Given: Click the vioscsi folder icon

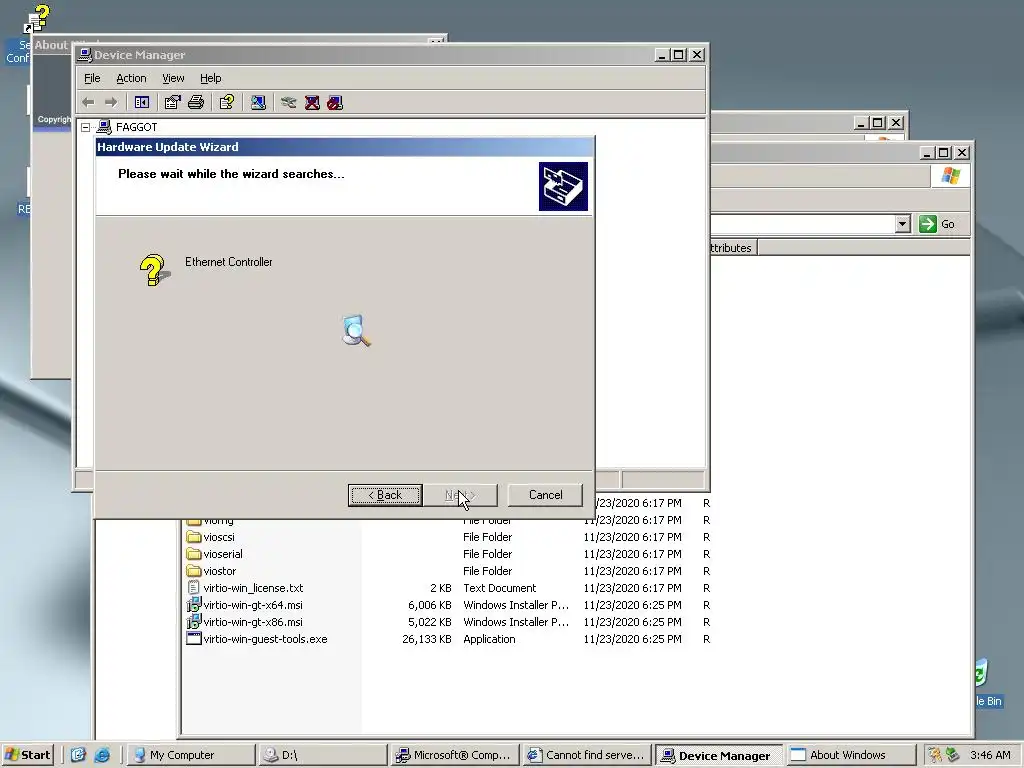Looking at the screenshot, I should pyautogui.click(x=193, y=537).
